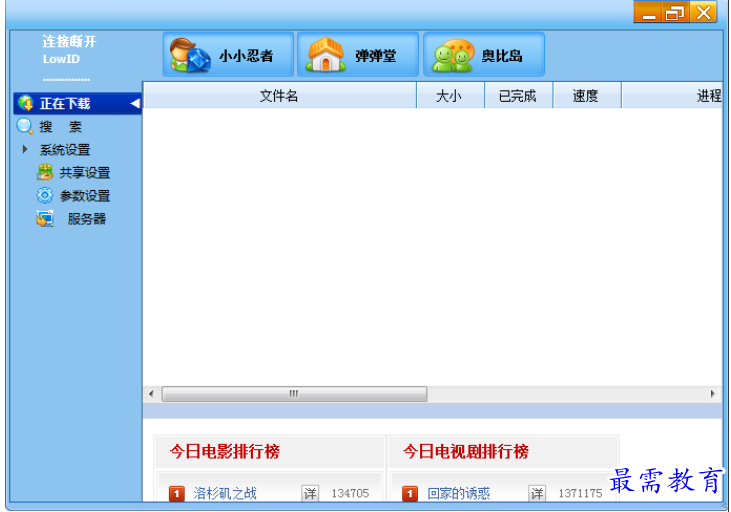Open 服务器 in the sidebar
The image size is (731, 512).
(x=86, y=219)
